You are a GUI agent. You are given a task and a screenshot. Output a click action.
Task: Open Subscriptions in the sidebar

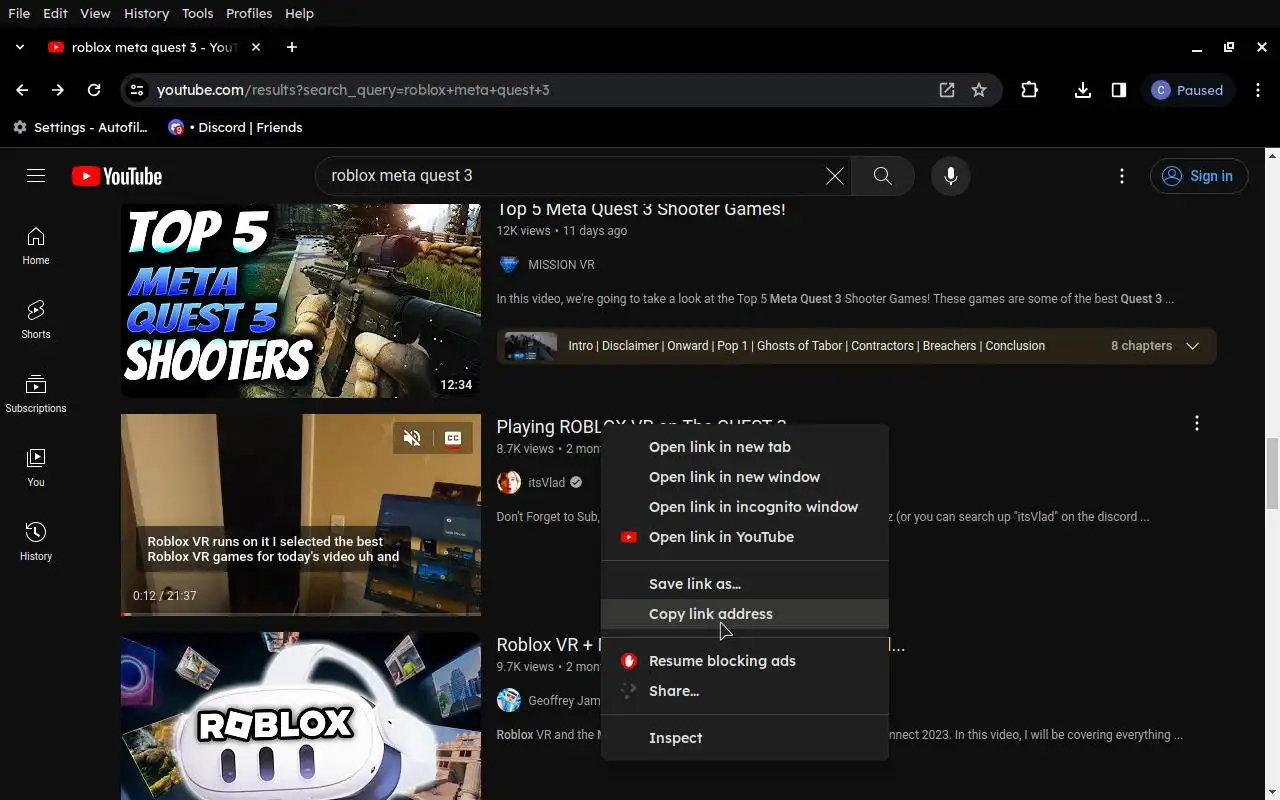pos(36,393)
